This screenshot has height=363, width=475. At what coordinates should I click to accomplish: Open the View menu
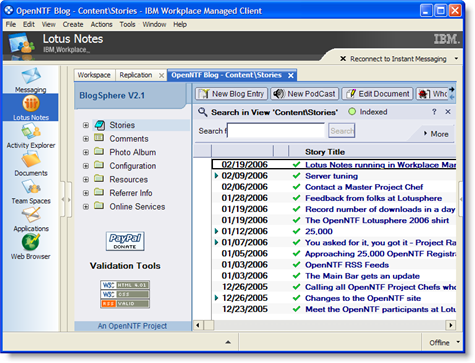tap(49, 24)
